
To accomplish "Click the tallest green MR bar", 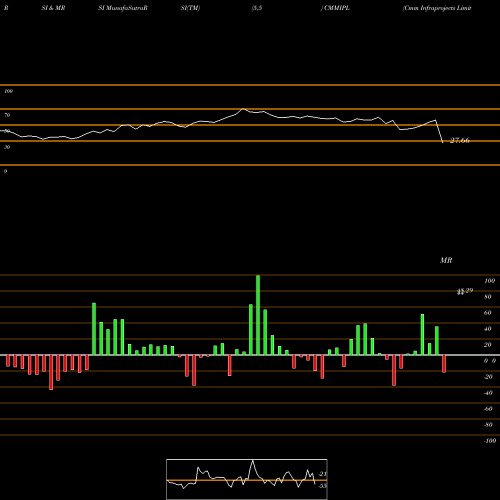I will pyautogui.click(x=258, y=315).
